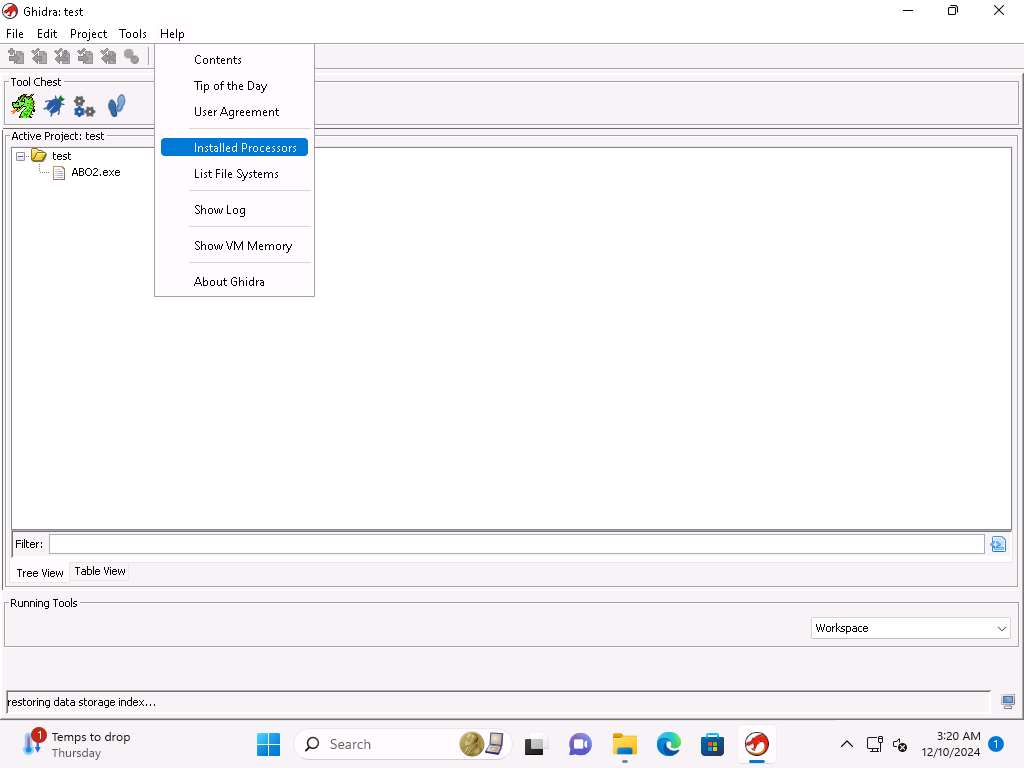
Task: Click the filter options icon
Action: click(997, 544)
